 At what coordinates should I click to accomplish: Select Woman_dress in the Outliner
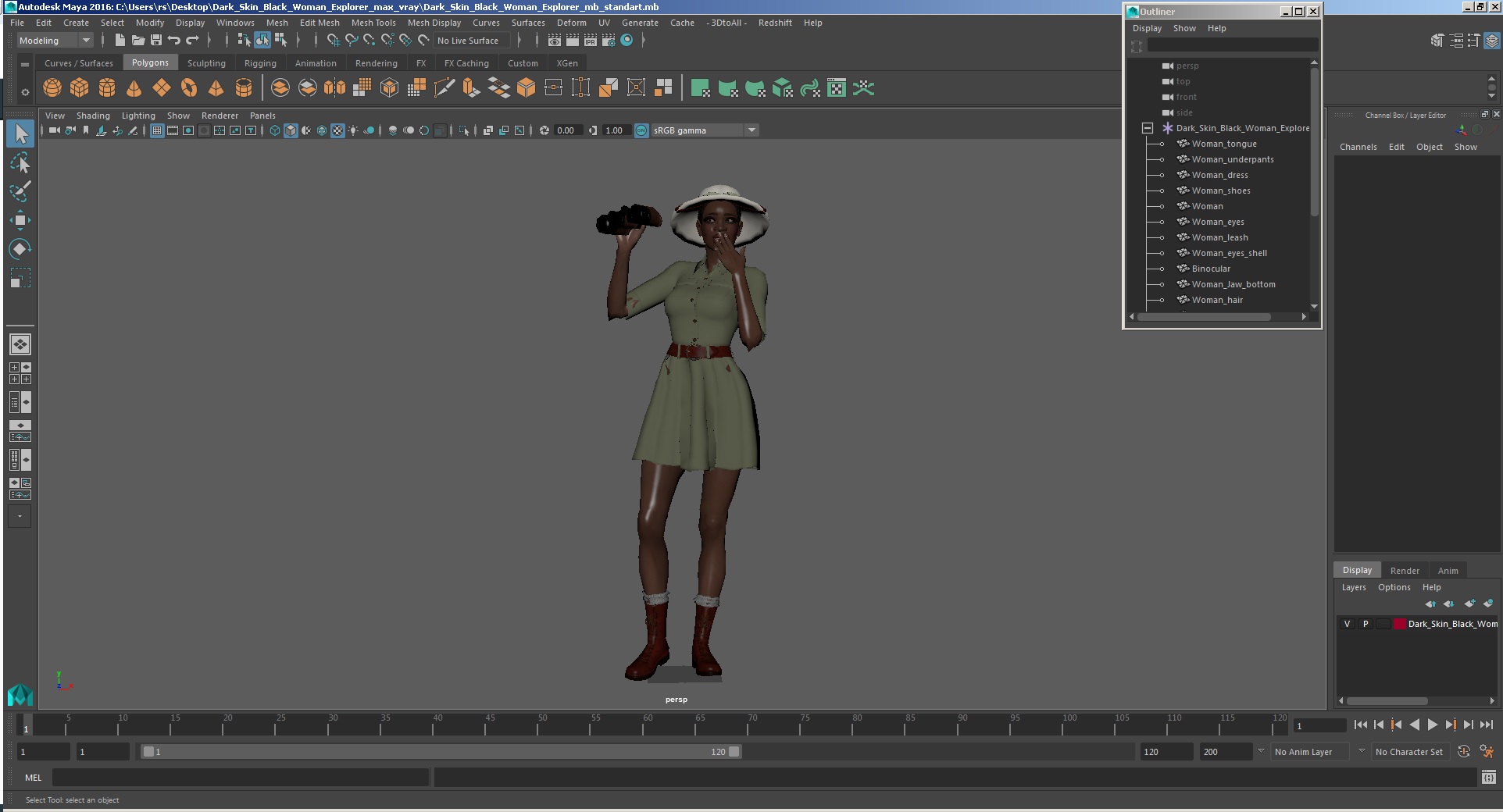click(1219, 175)
